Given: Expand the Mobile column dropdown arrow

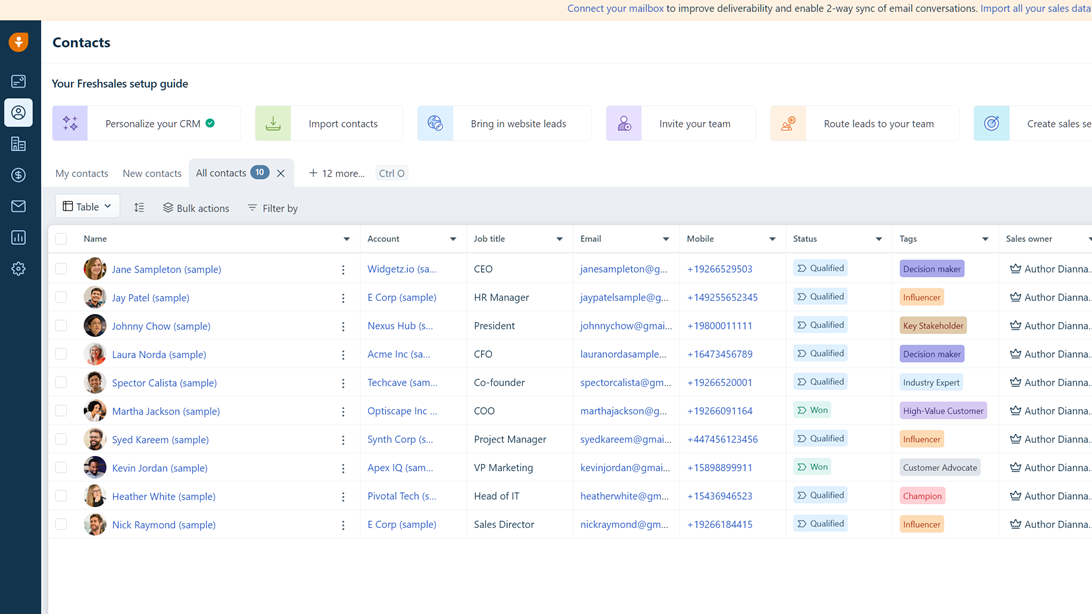Looking at the screenshot, I should coord(772,239).
